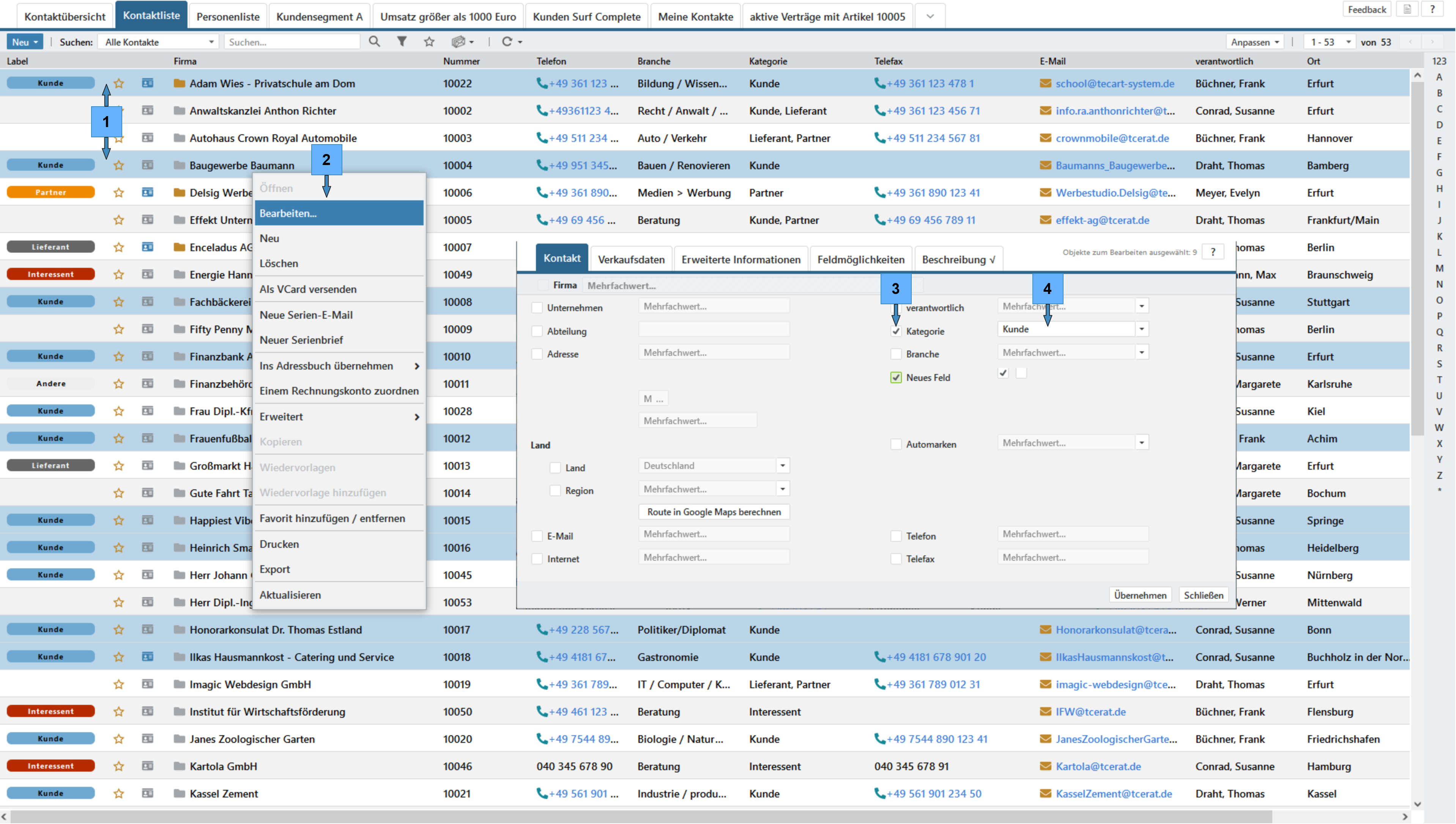Open the filter funnel icon
Image resolution: width=1456 pixels, height=824 pixels.
coord(402,41)
